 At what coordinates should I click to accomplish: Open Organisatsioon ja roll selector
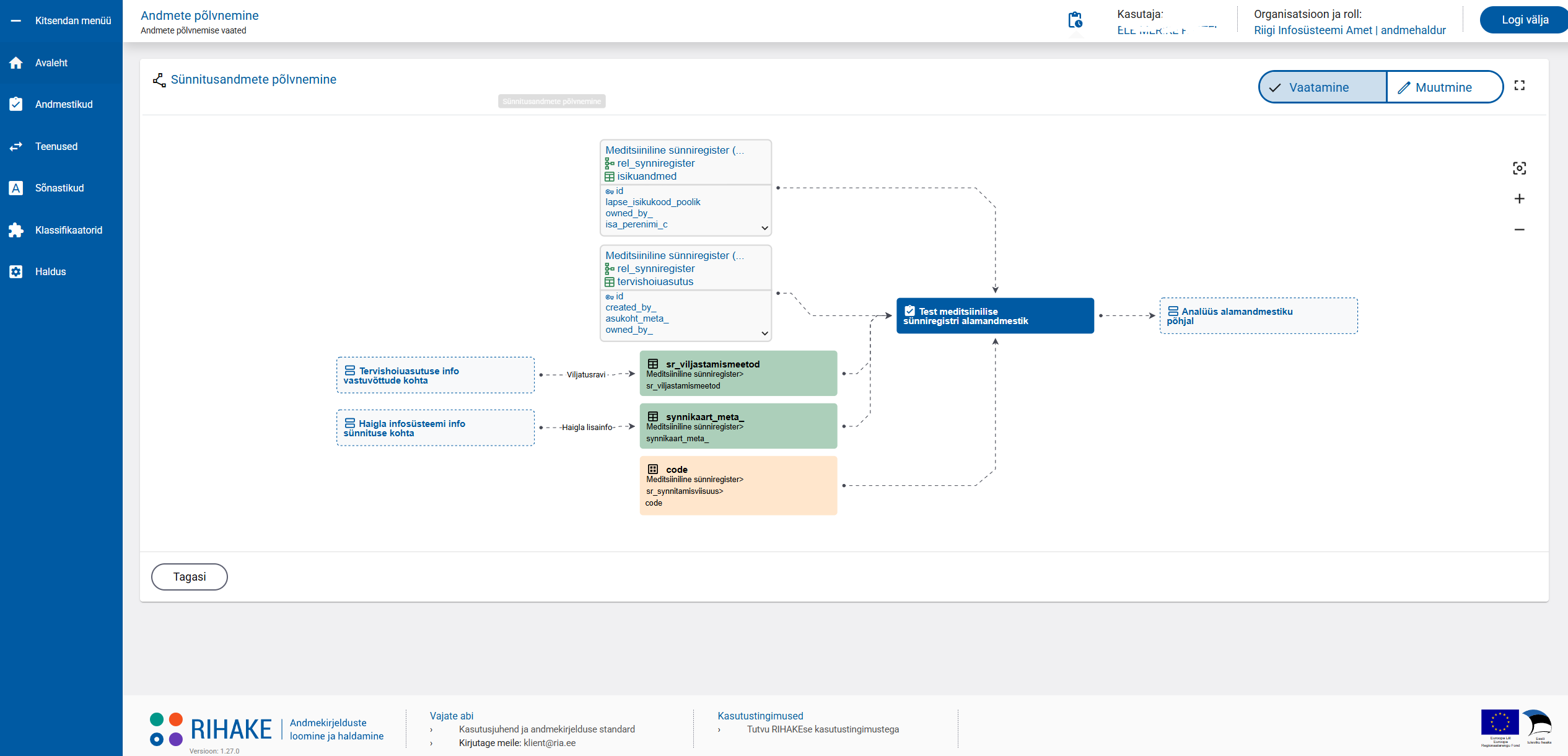click(1349, 30)
